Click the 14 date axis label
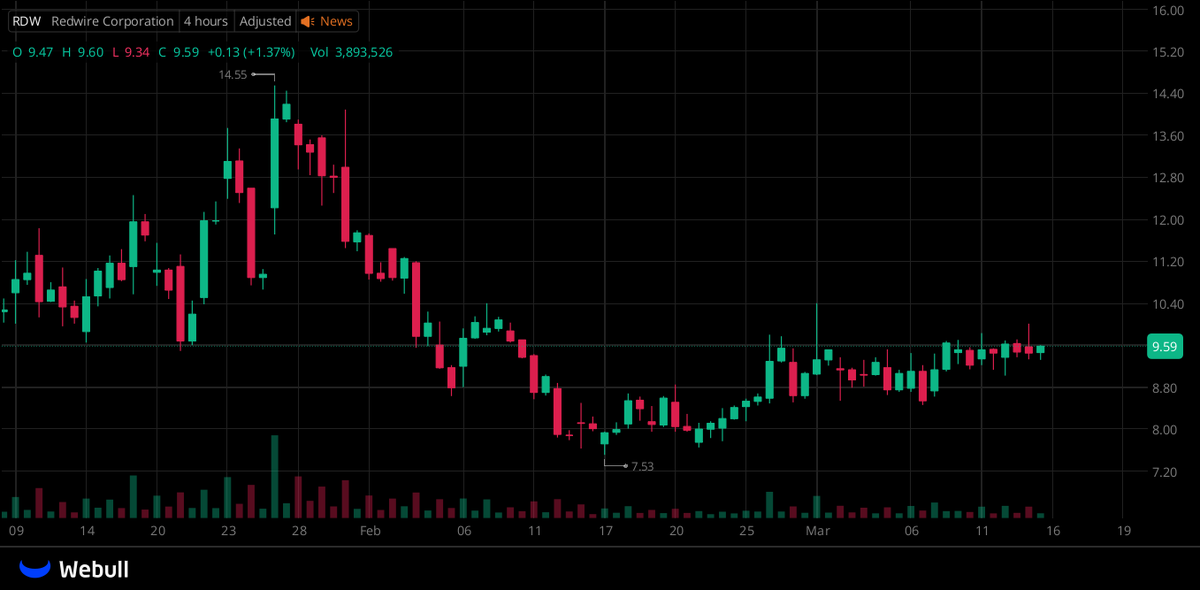The width and height of the screenshot is (1200, 590). [87, 531]
